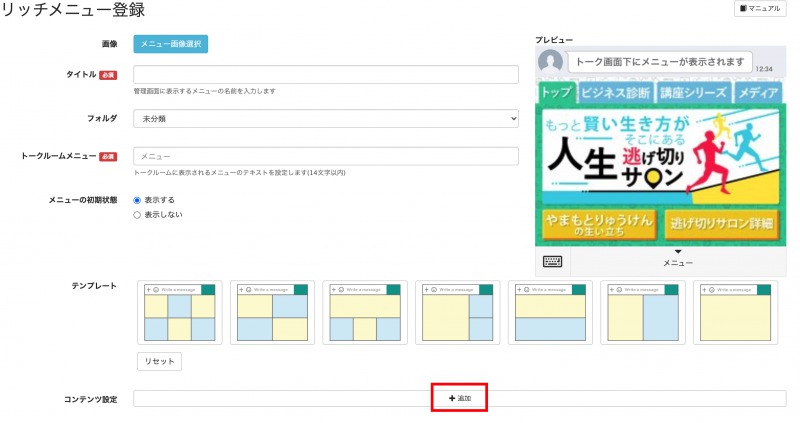Click the リセット button
The image size is (800, 423).
point(159,361)
